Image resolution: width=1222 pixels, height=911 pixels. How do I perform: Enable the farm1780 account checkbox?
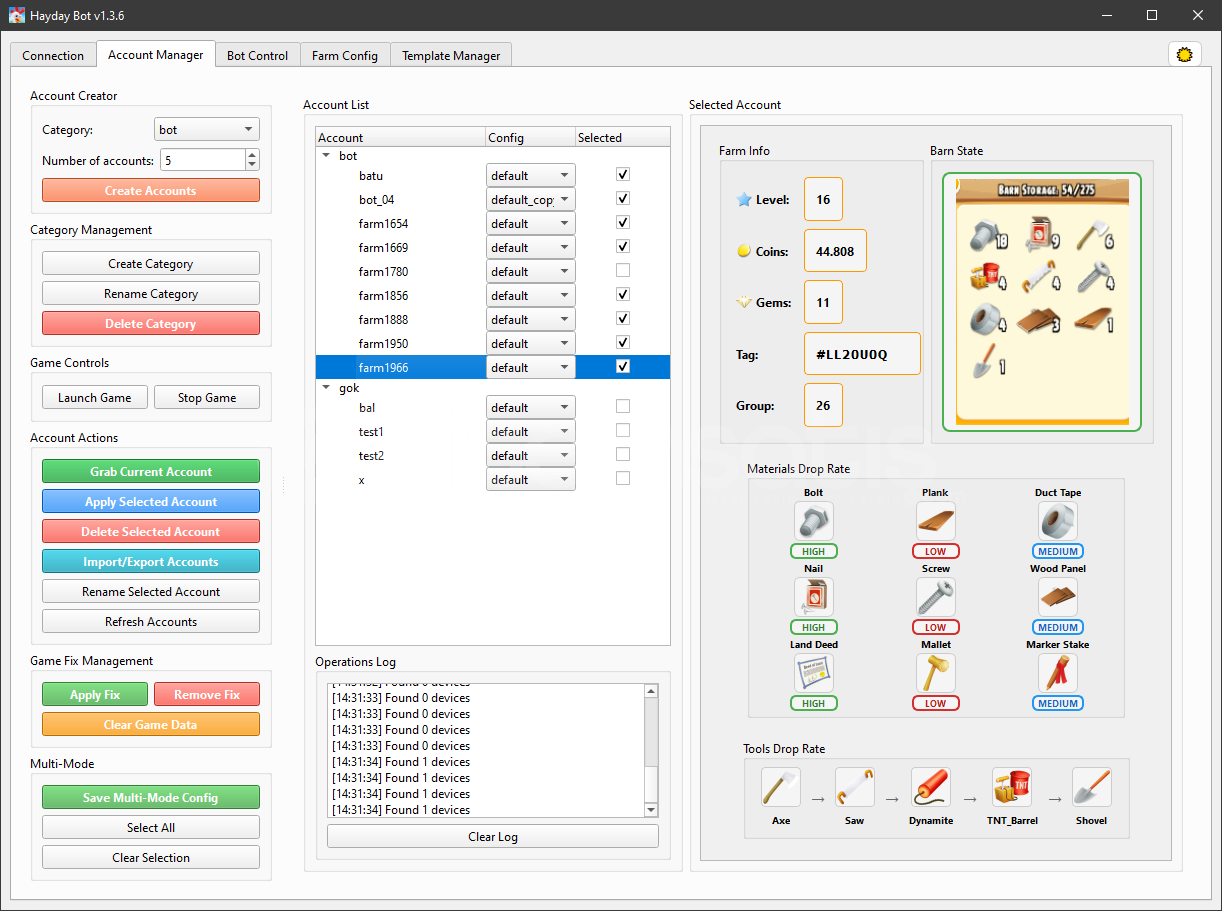[x=623, y=270]
